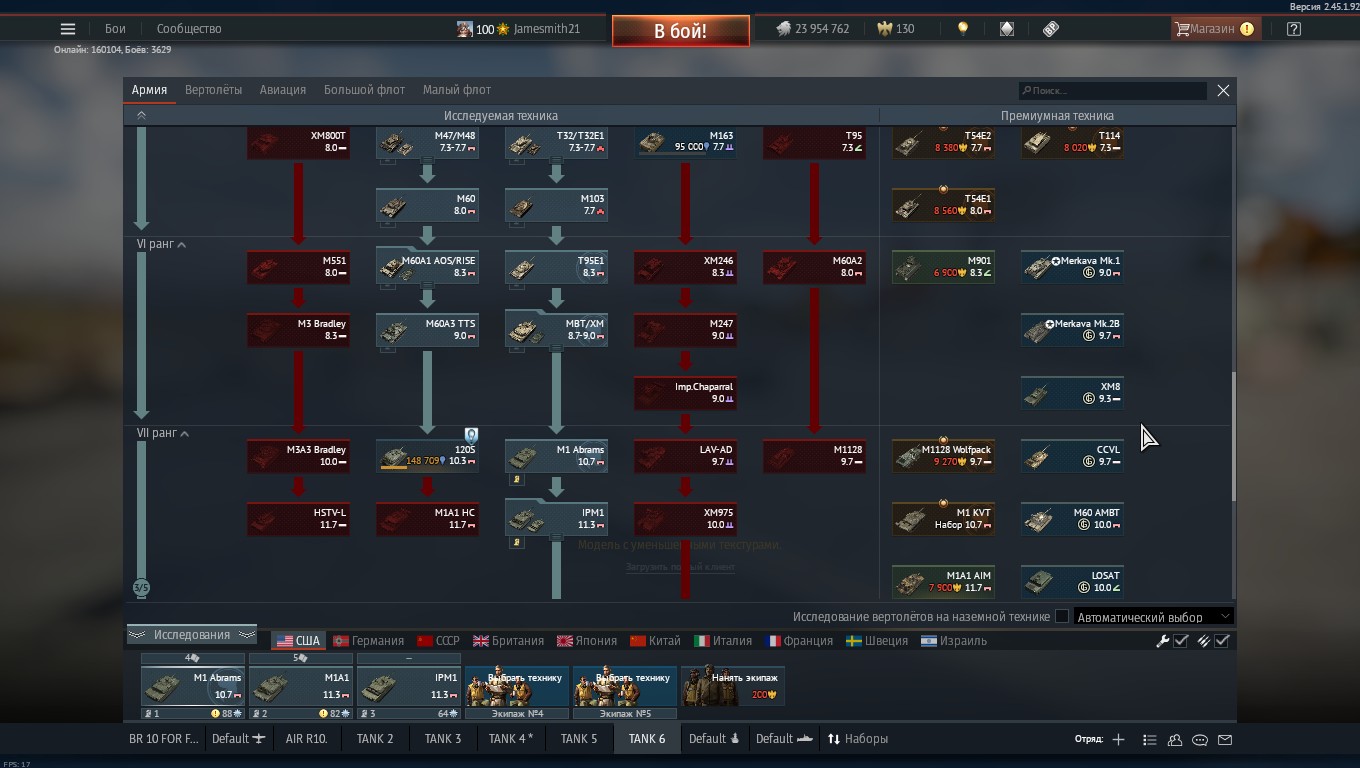This screenshot has width=1360, height=768.
Task: Click the В бой! battle button
Action: [681, 31]
